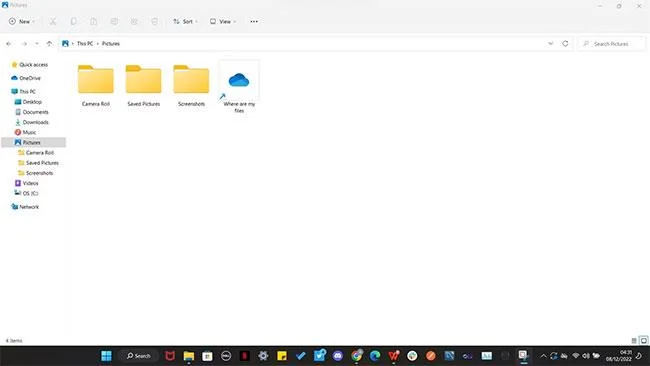Click the taskbar Search box
Screen dimensions: 650x366
tap(138, 356)
